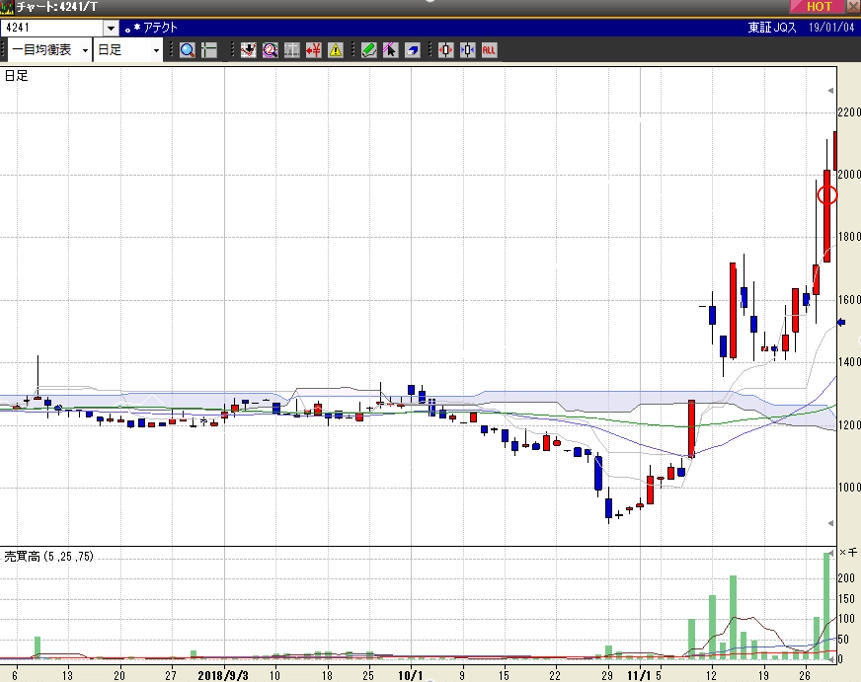Click the 売買高 (5,25,75) volume label

[x=49, y=556]
